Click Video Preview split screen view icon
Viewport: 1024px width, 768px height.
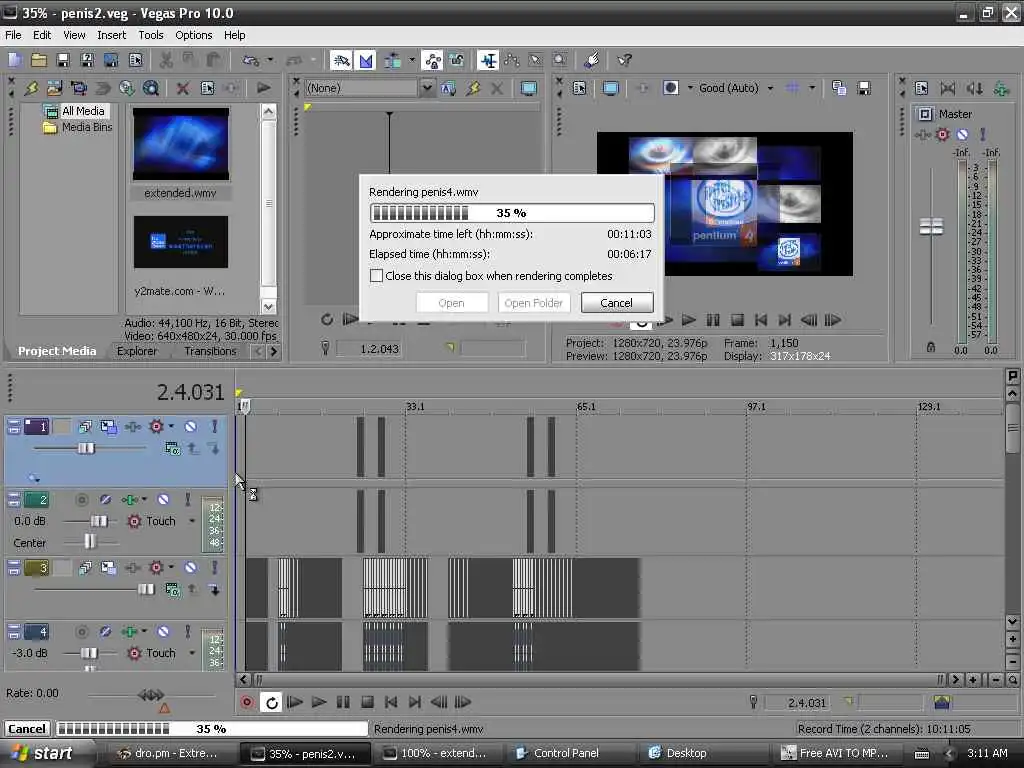(x=670, y=88)
